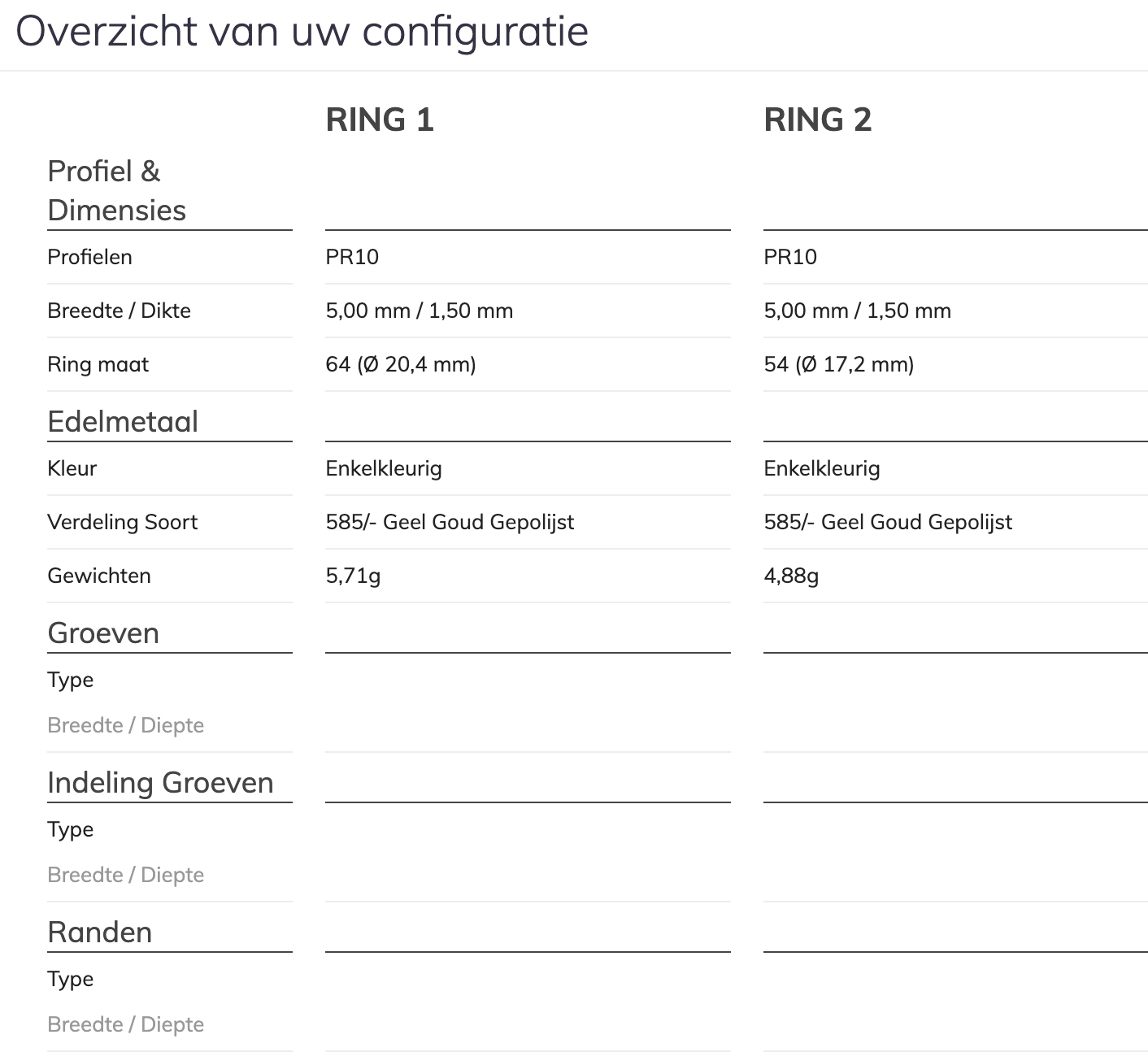The width and height of the screenshot is (1148, 1052).
Task: Click the "Profiel & Dimensies" section heading
Action: coord(116,191)
